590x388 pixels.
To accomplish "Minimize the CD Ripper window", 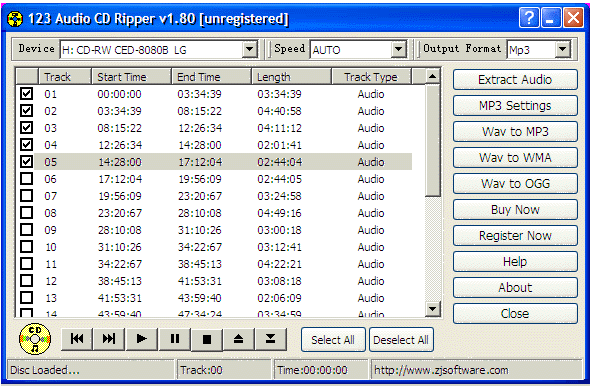I will [551, 18].
